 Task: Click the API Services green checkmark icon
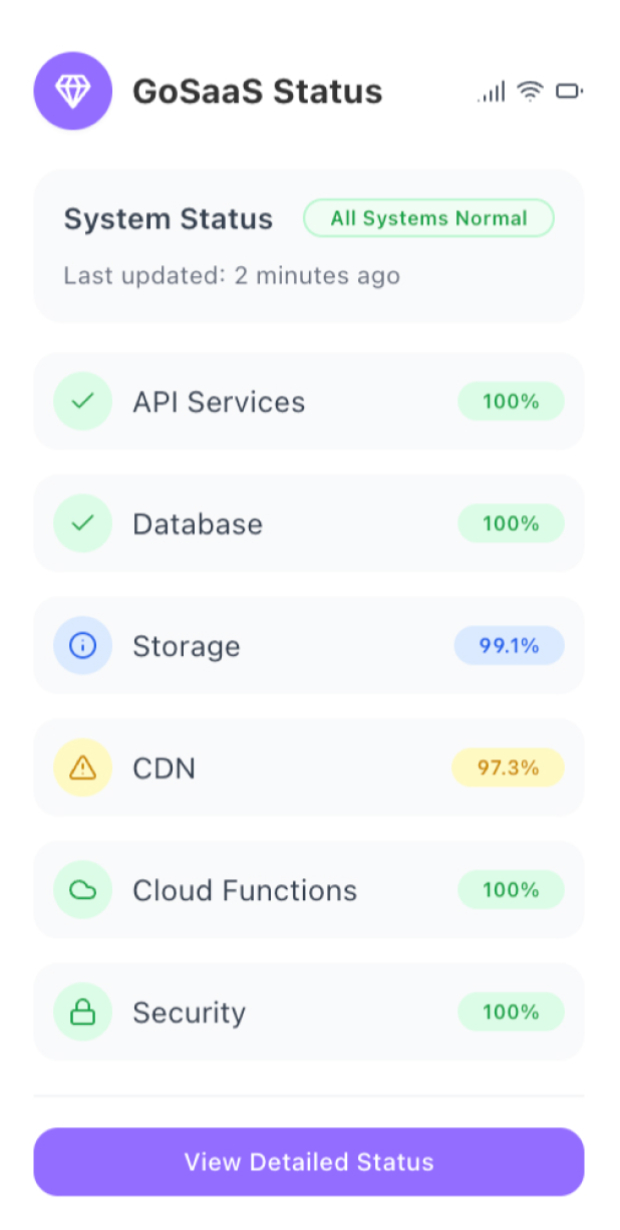82,401
